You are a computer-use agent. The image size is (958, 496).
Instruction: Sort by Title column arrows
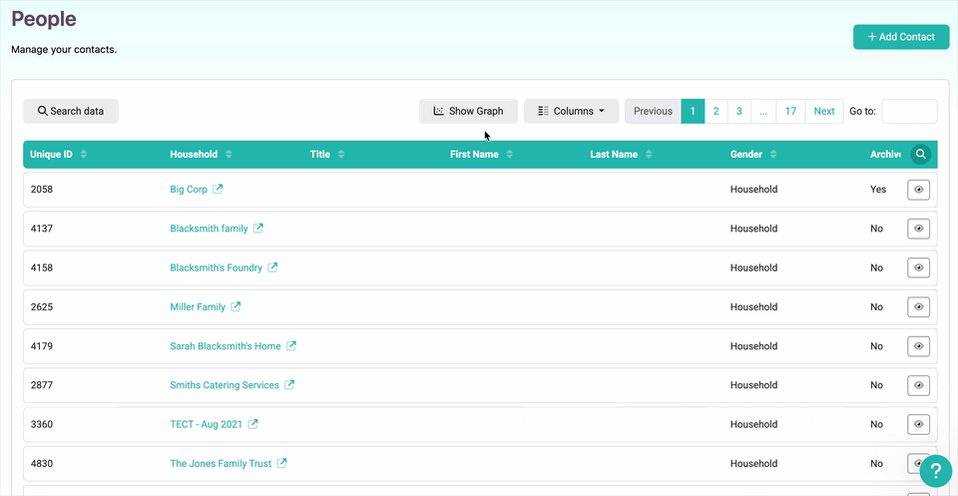[x=341, y=155]
